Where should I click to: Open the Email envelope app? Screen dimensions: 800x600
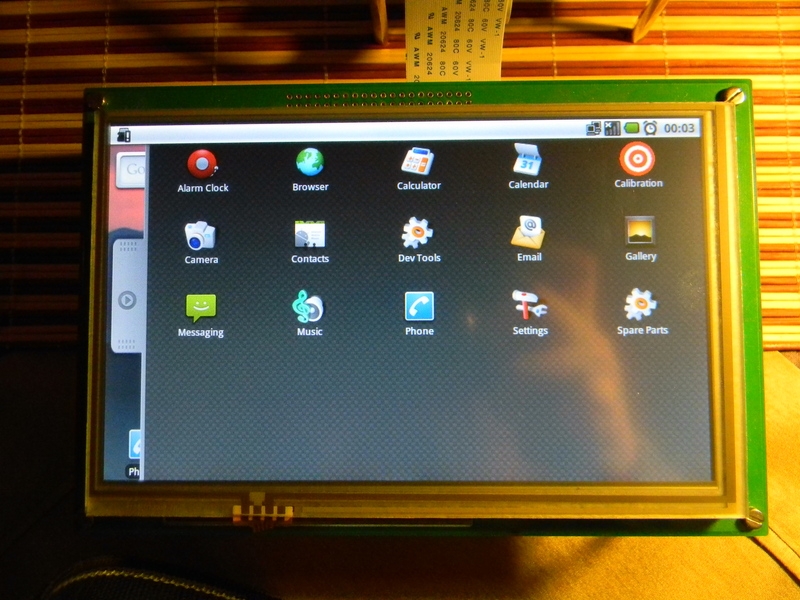coord(529,239)
